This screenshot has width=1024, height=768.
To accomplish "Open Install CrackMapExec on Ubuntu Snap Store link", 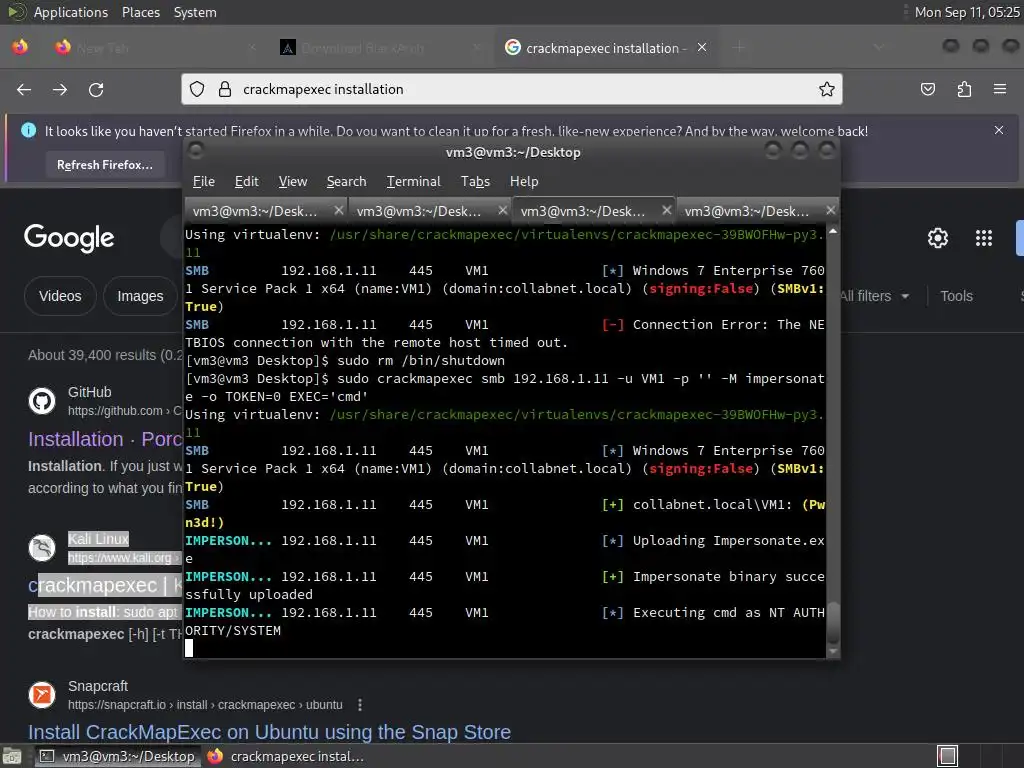I will click(269, 732).
